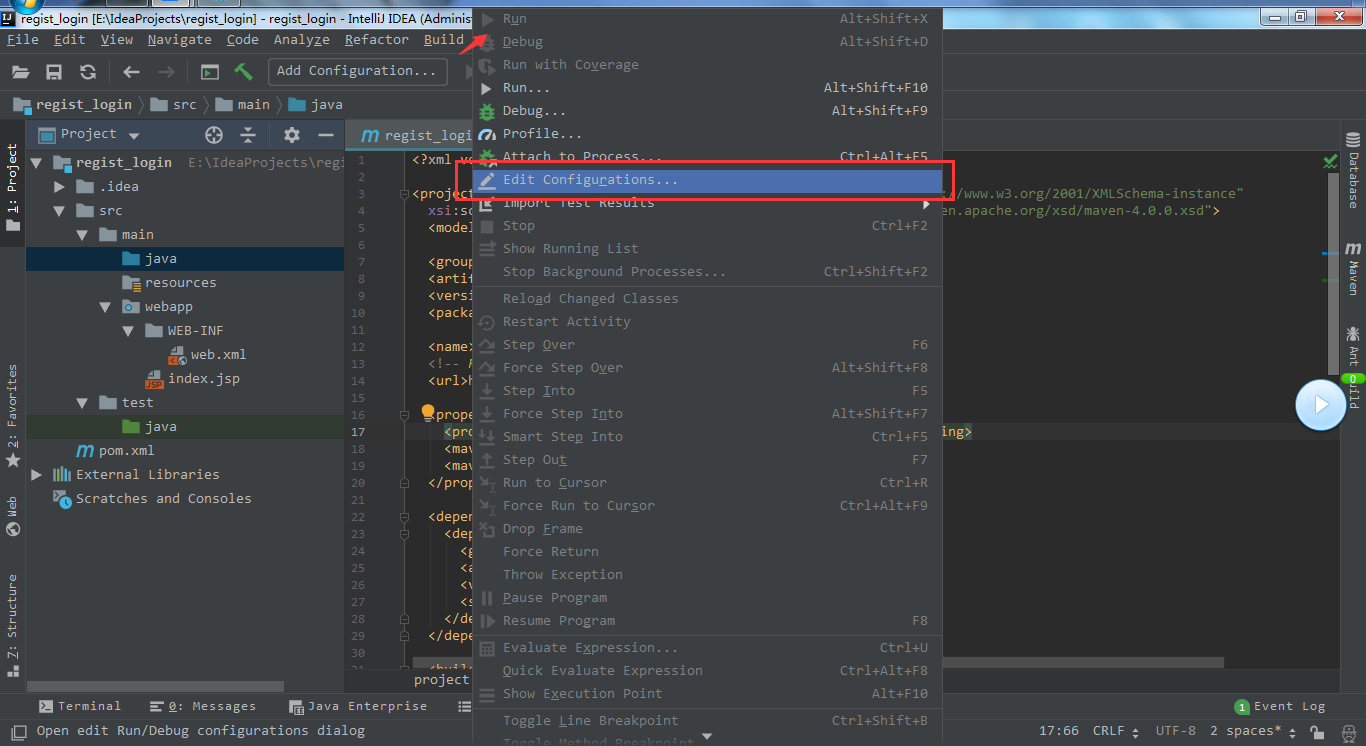Image resolution: width=1366 pixels, height=746 pixels.
Task: Open the Maven tool window
Action: [1353, 268]
